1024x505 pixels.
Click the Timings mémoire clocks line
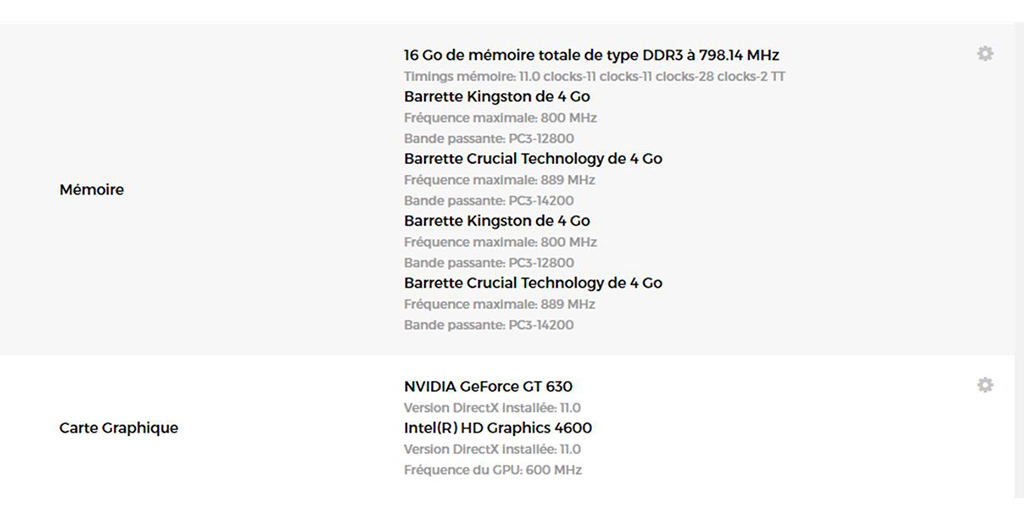594,76
